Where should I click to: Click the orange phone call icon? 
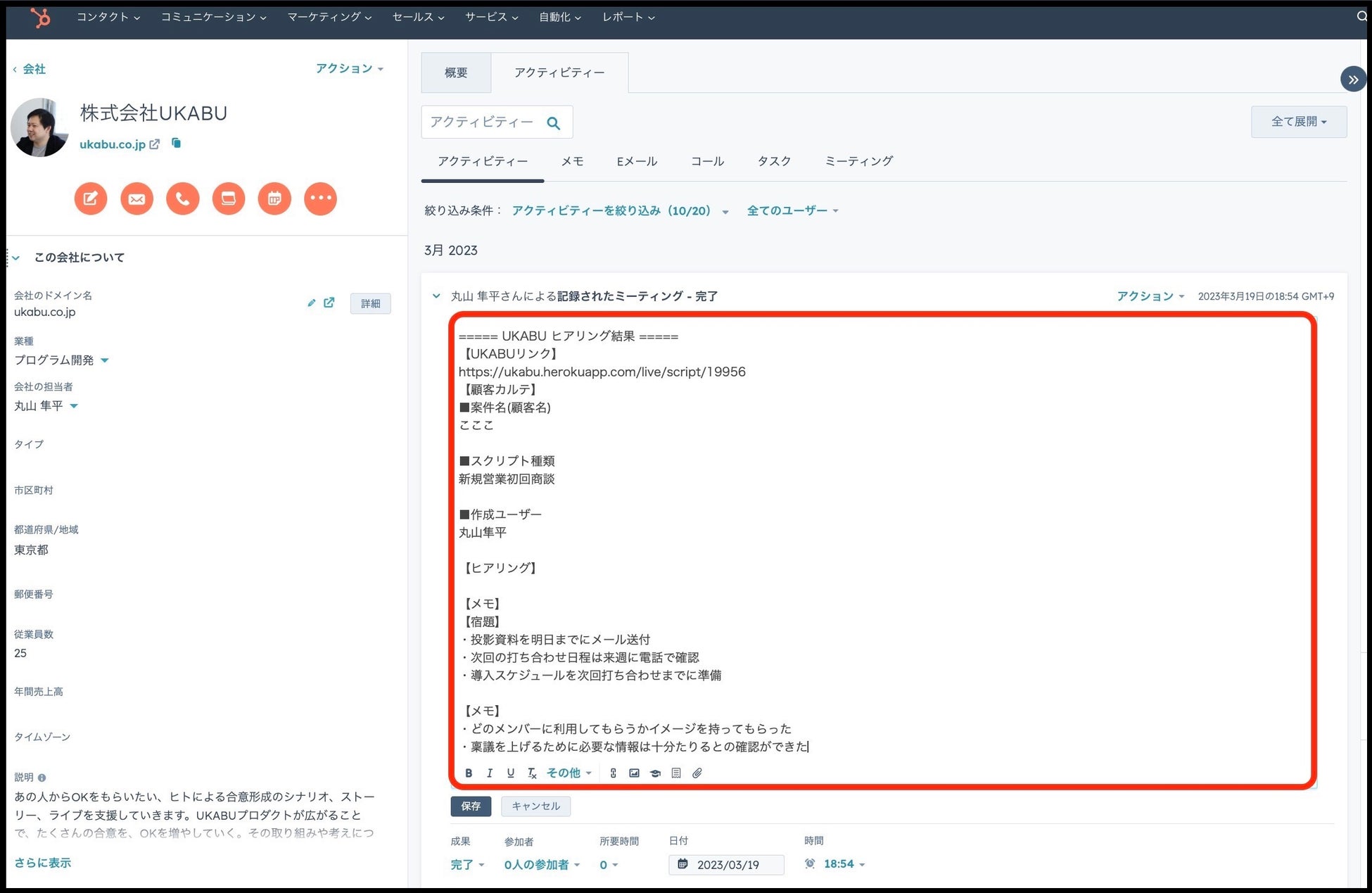point(182,198)
